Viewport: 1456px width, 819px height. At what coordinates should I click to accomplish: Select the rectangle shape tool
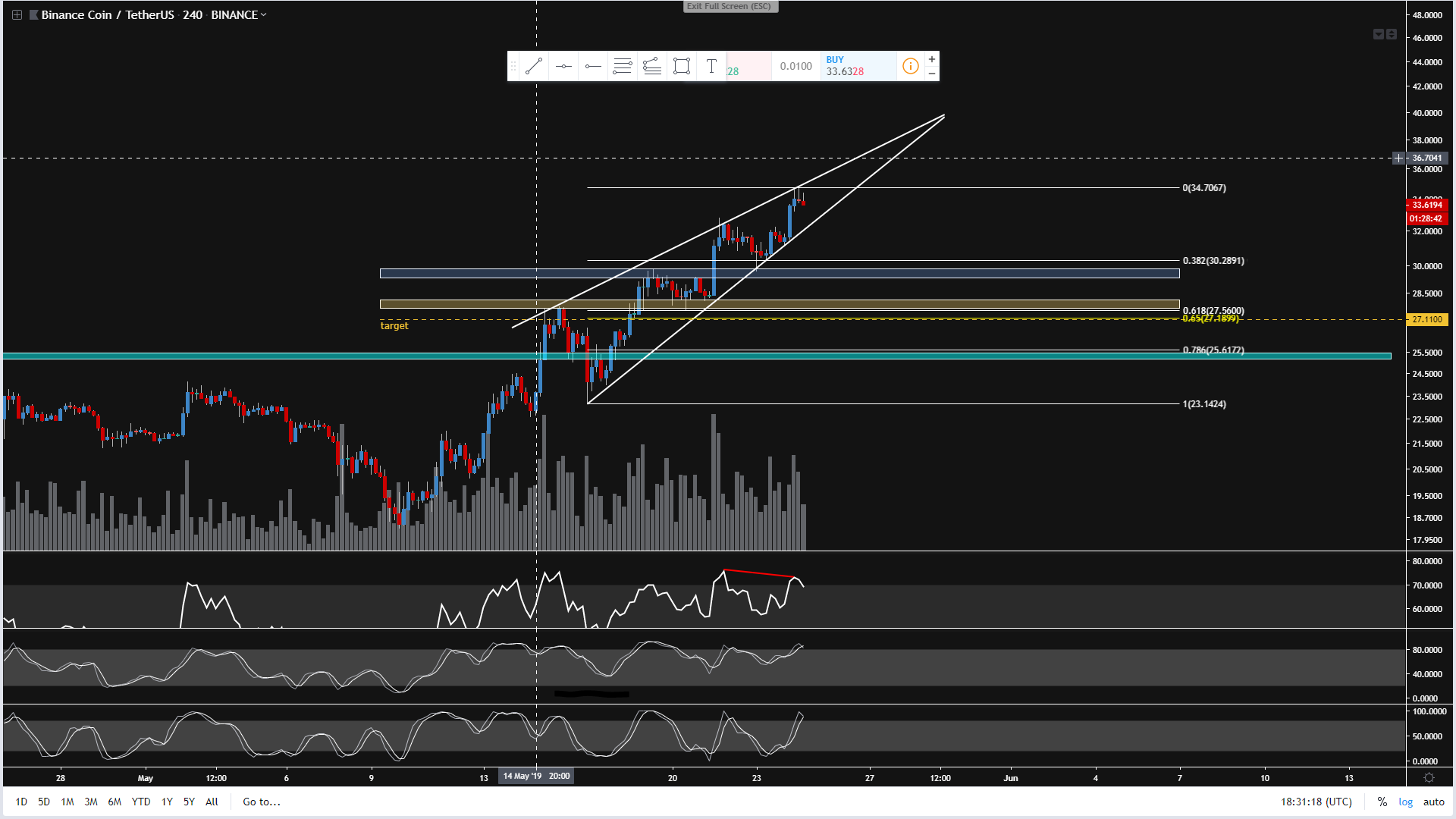[x=682, y=66]
